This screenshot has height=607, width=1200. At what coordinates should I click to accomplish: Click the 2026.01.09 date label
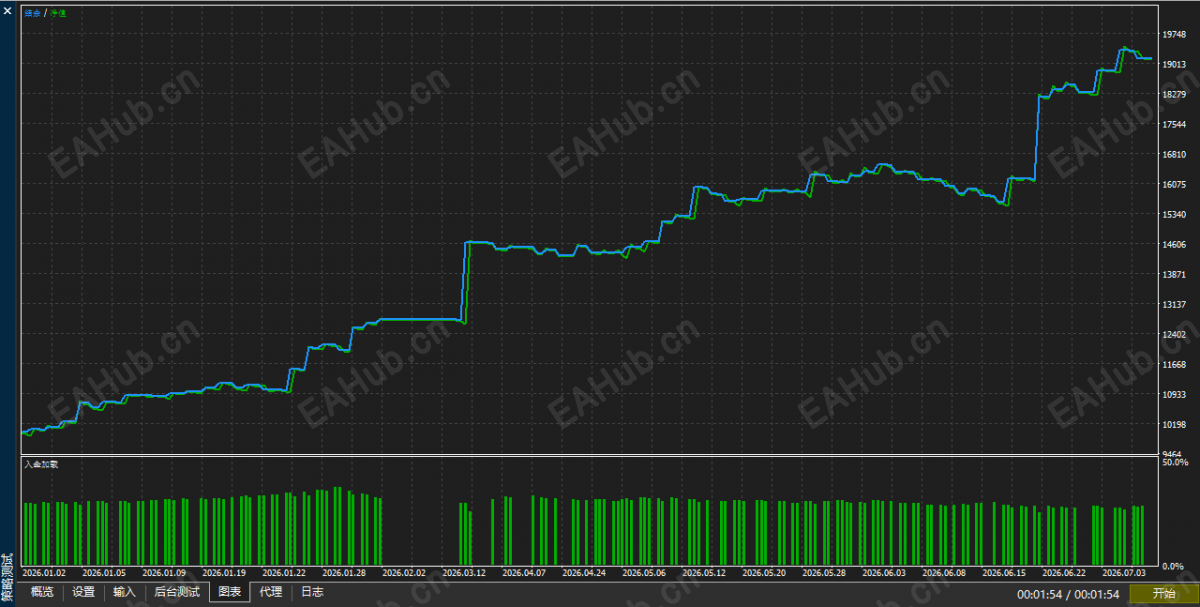click(164, 573)
